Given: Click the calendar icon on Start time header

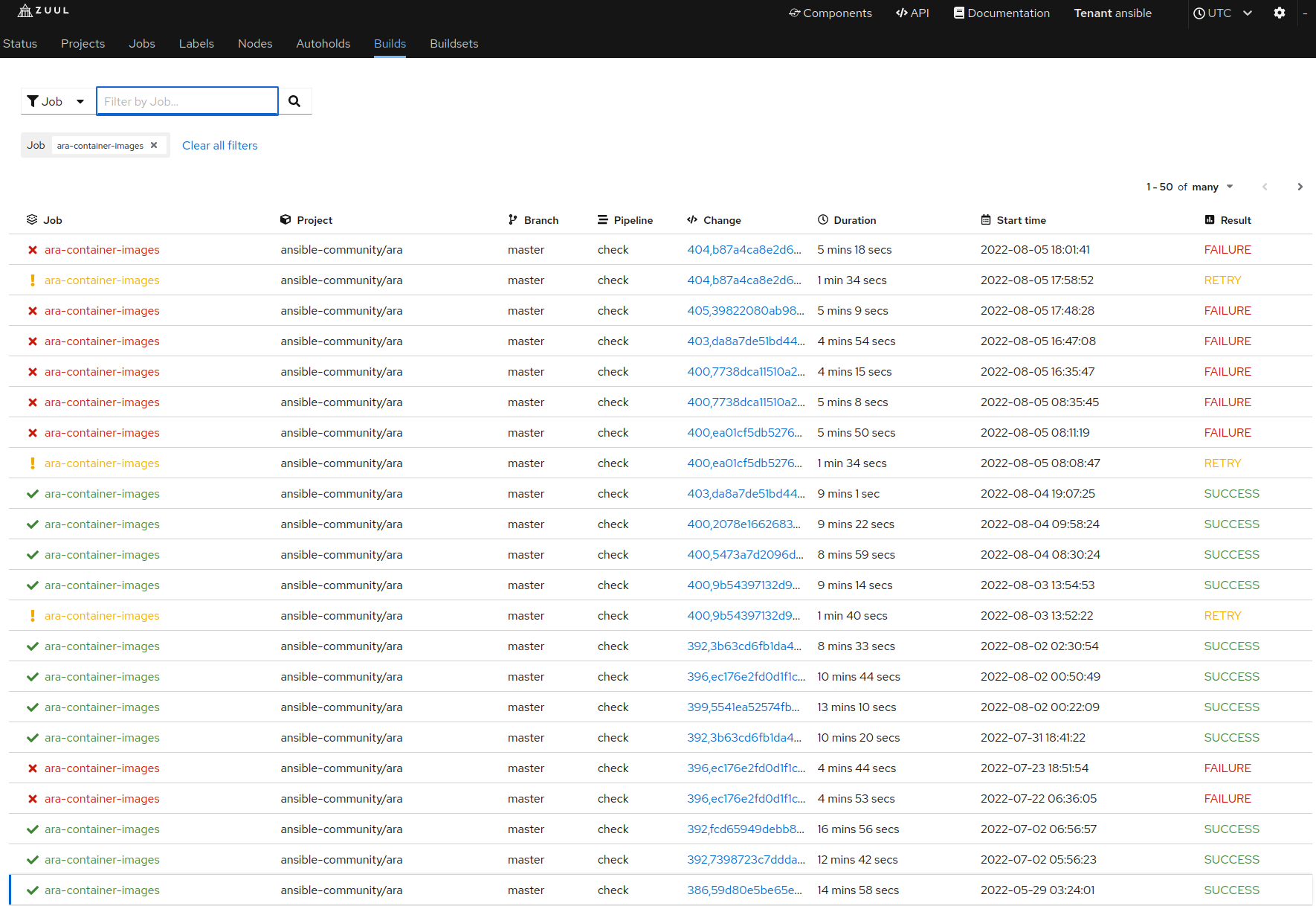Looking at the screenshot, I should [x=986, y=219].
